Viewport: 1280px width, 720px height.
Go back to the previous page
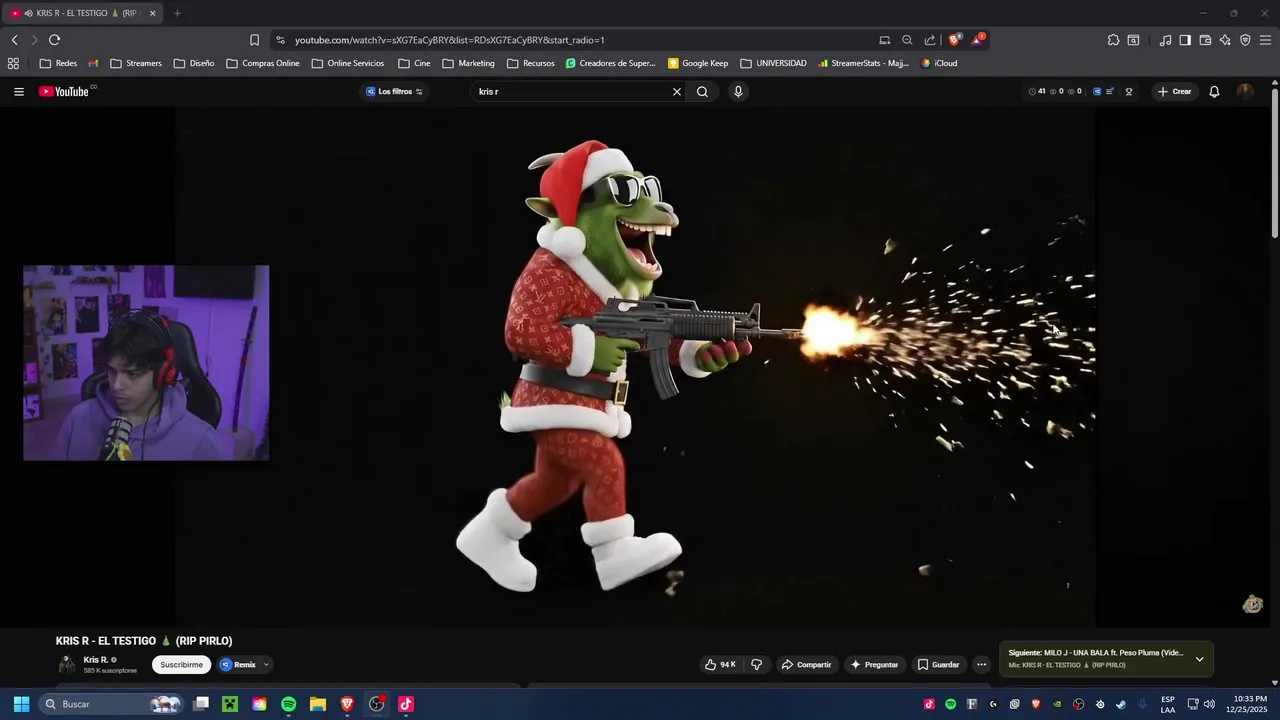click(14, 40)
